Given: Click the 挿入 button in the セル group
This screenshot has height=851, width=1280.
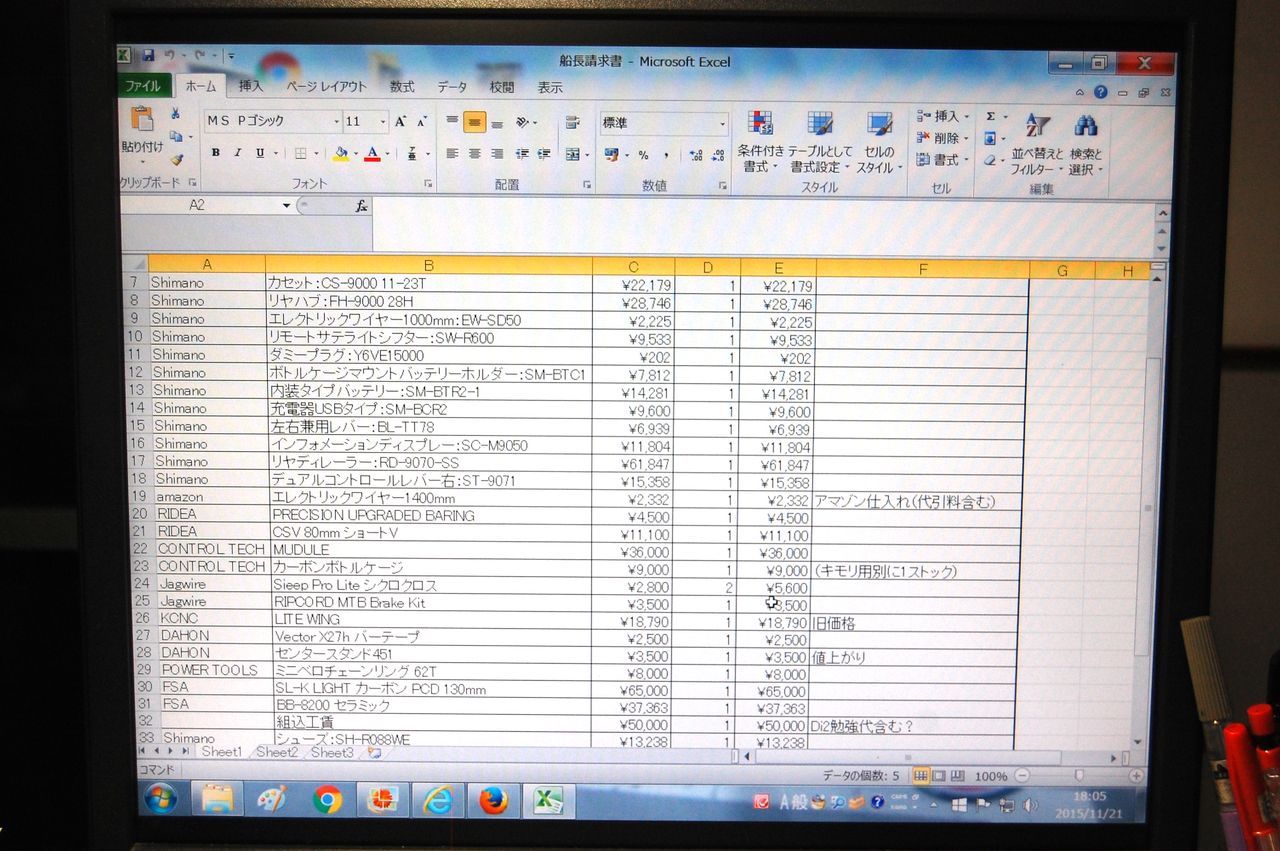Looking at the screenshot, I should click(x=943, y=116).
